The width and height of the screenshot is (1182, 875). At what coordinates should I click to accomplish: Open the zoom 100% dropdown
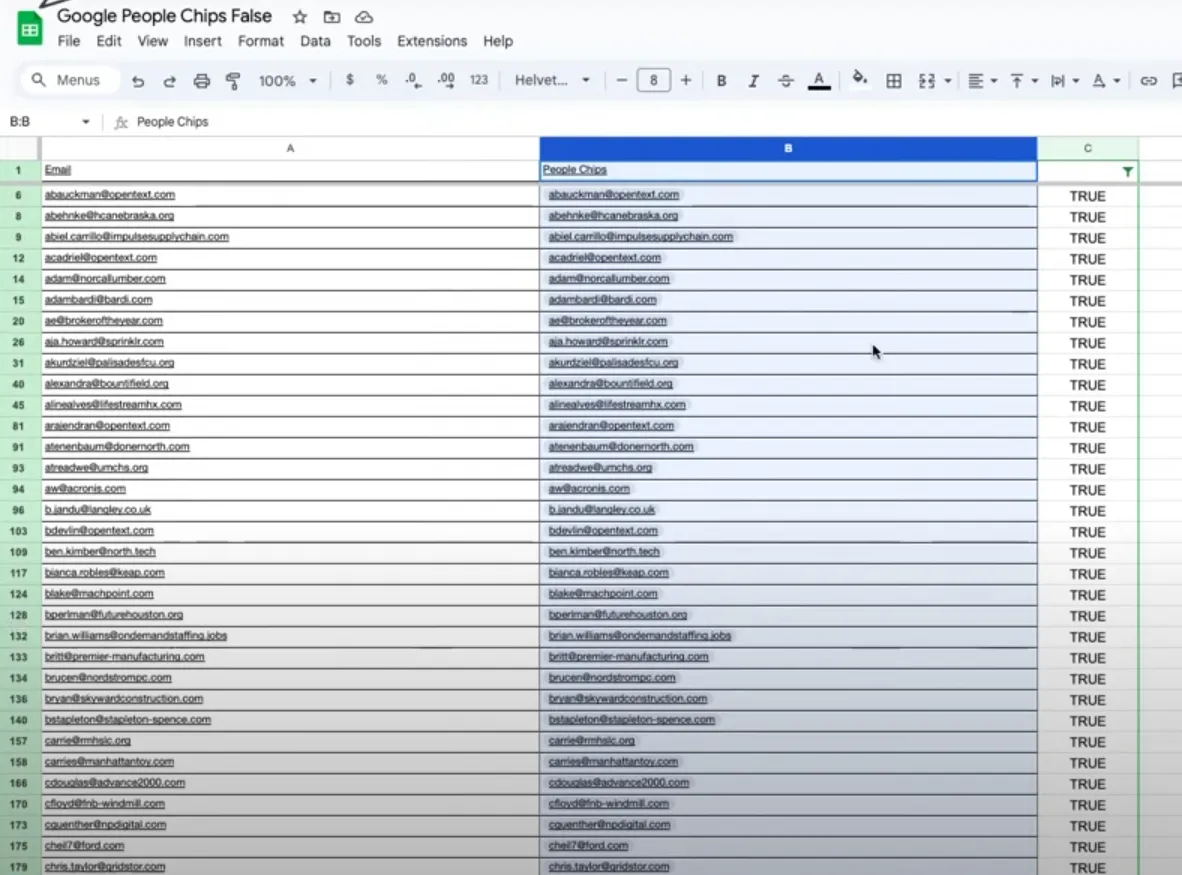pyautogui.click(x=287, y=81)
